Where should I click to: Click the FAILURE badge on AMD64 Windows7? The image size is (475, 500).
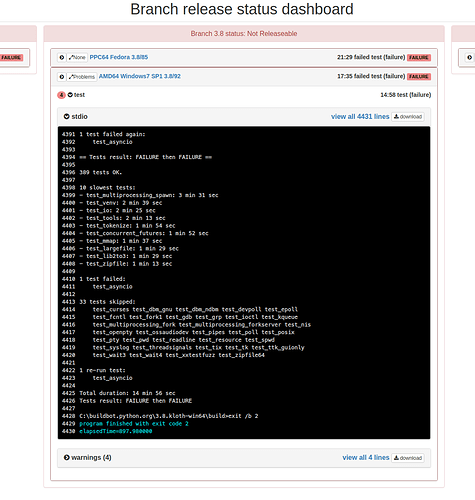pyautogui.click(x=419, y=77)
